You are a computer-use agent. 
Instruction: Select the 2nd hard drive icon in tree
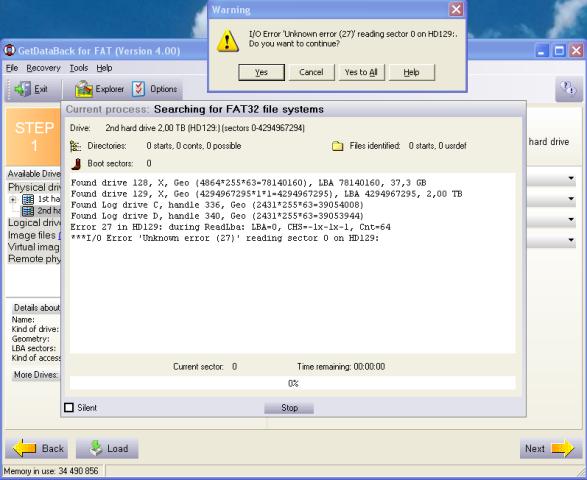pos(28,211)
